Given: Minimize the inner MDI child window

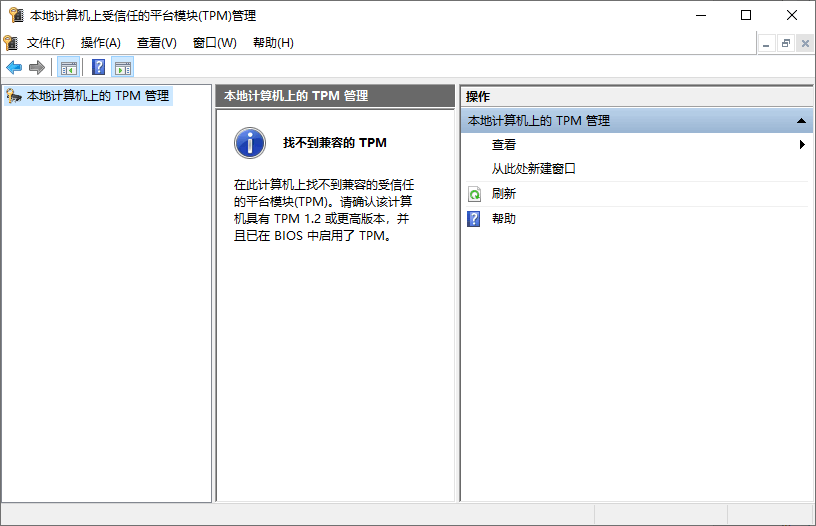Looking at the screenshot, I should (x=766, y=44).
